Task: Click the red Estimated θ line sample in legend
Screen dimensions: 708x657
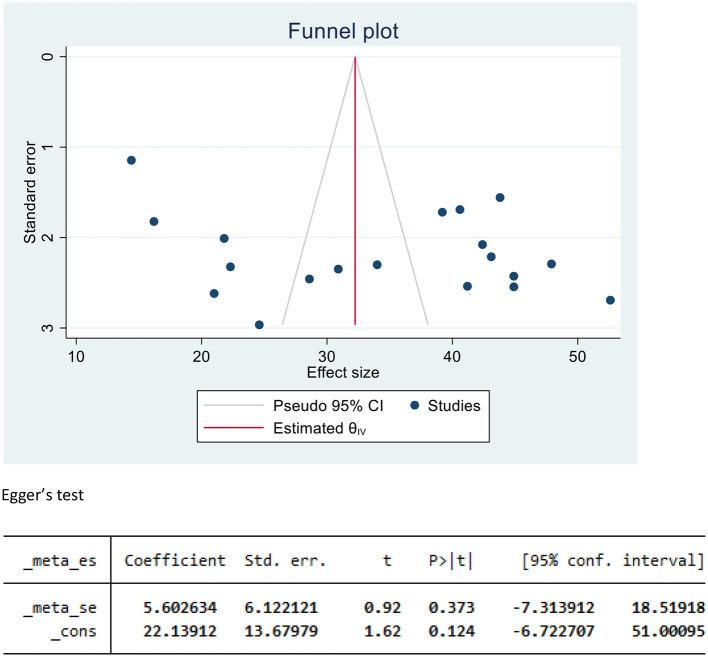Action: pyautogui.click(x=236, y=427)
